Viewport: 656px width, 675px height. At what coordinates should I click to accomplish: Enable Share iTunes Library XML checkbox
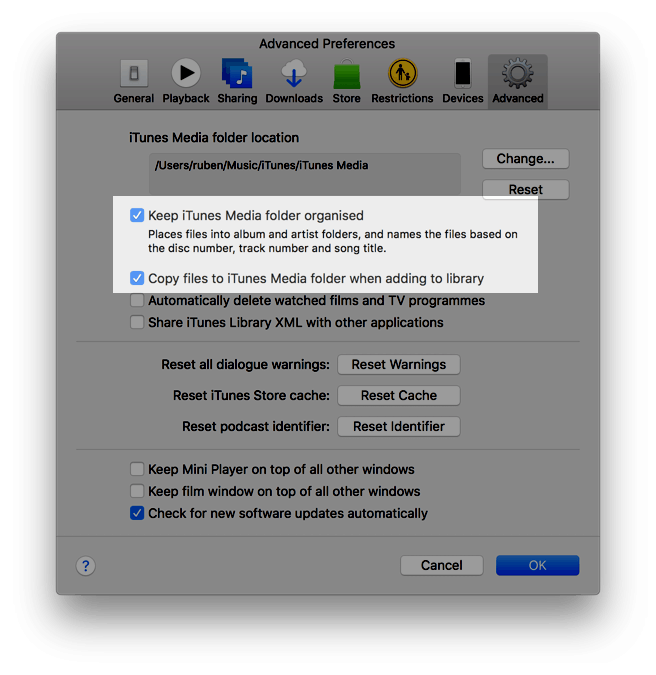pyautogui.click(x=137, y=322)
